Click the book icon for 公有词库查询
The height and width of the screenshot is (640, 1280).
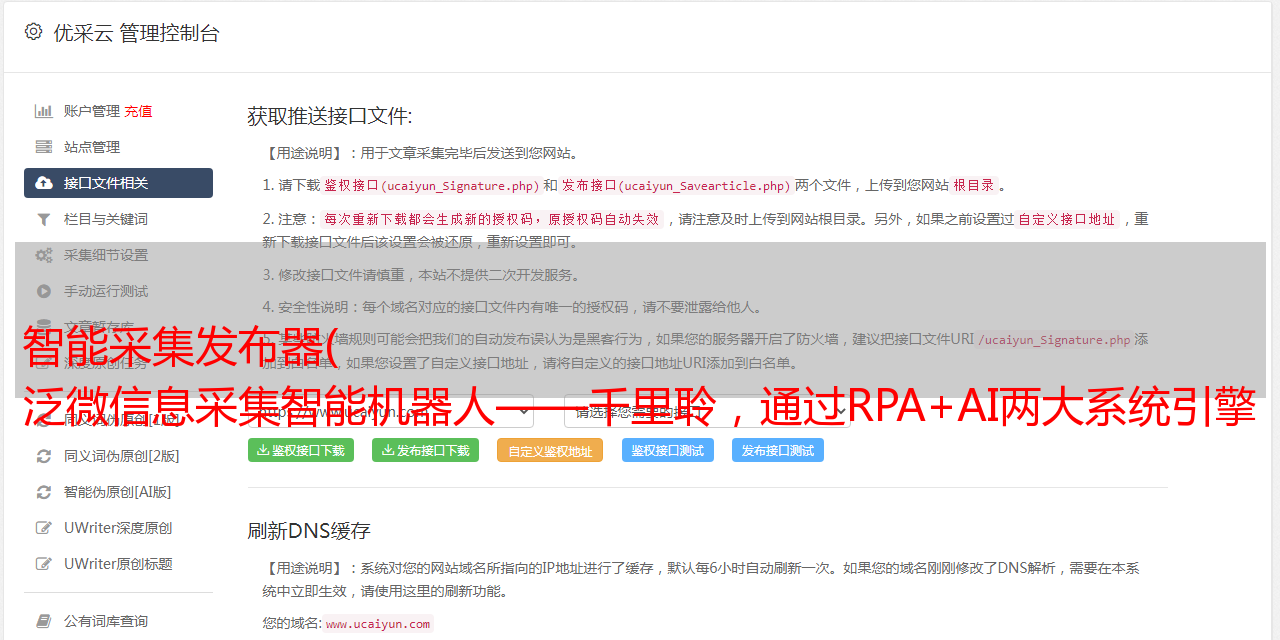[x=44, y=621]
